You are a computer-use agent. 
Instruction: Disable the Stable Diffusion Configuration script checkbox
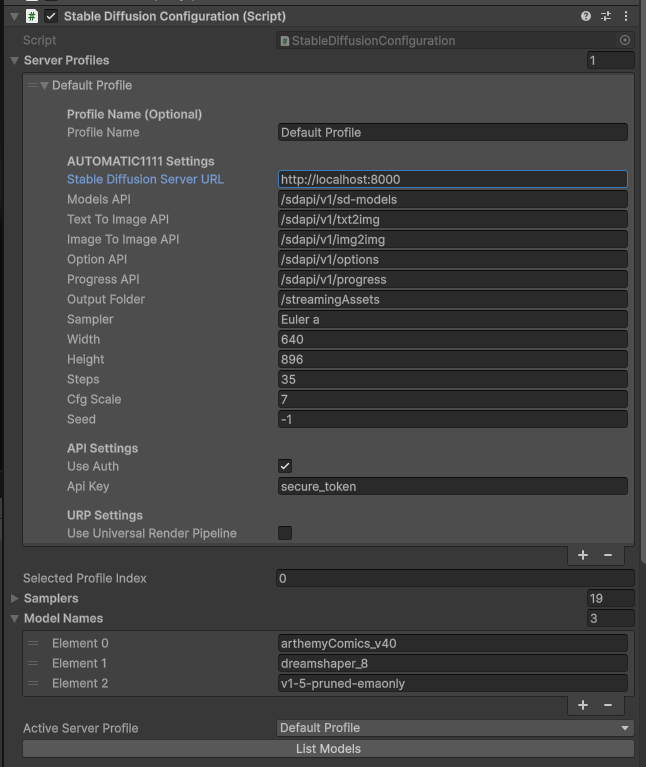coord(51,16)
